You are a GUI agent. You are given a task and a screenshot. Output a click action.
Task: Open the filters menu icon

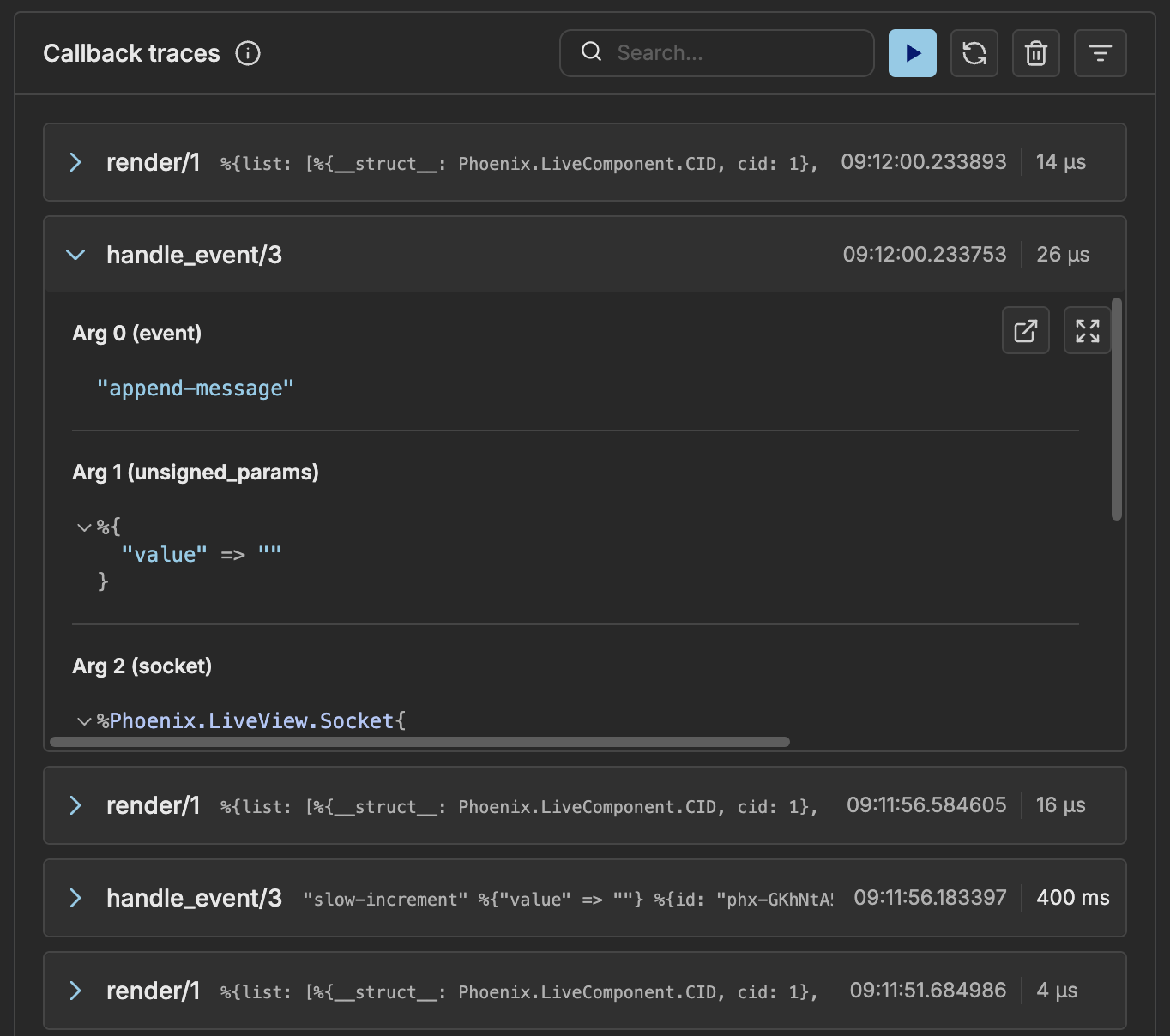(1101, 53)
